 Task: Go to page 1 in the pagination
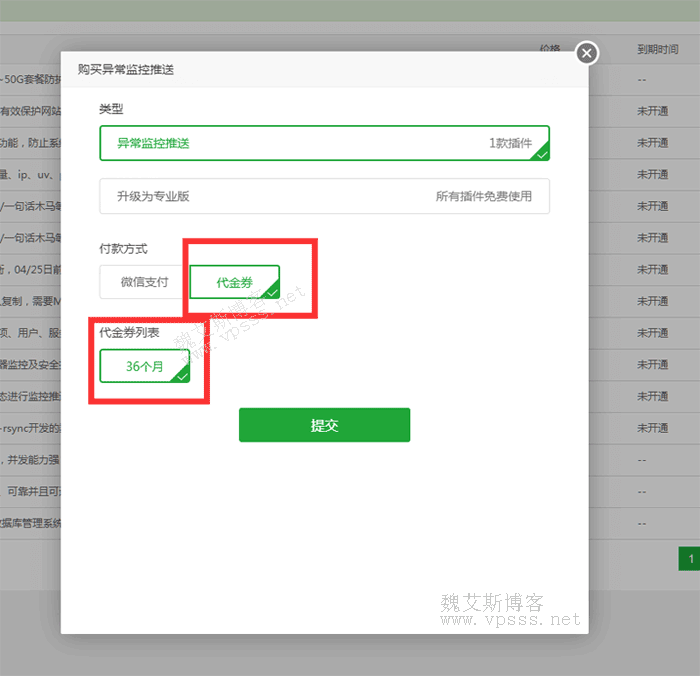coord(689,558)
